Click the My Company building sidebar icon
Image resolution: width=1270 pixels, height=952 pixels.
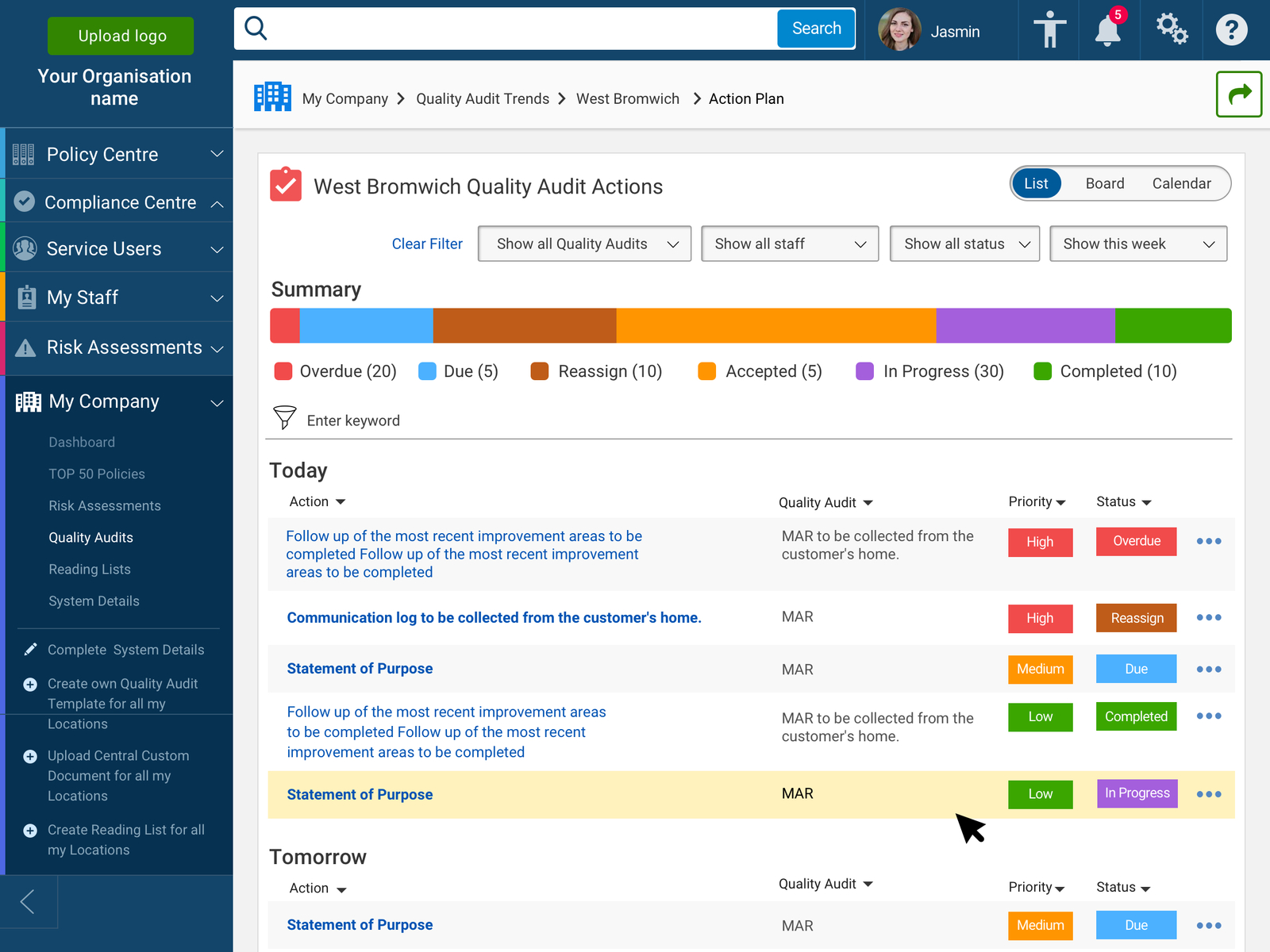(x=29, y=401)
